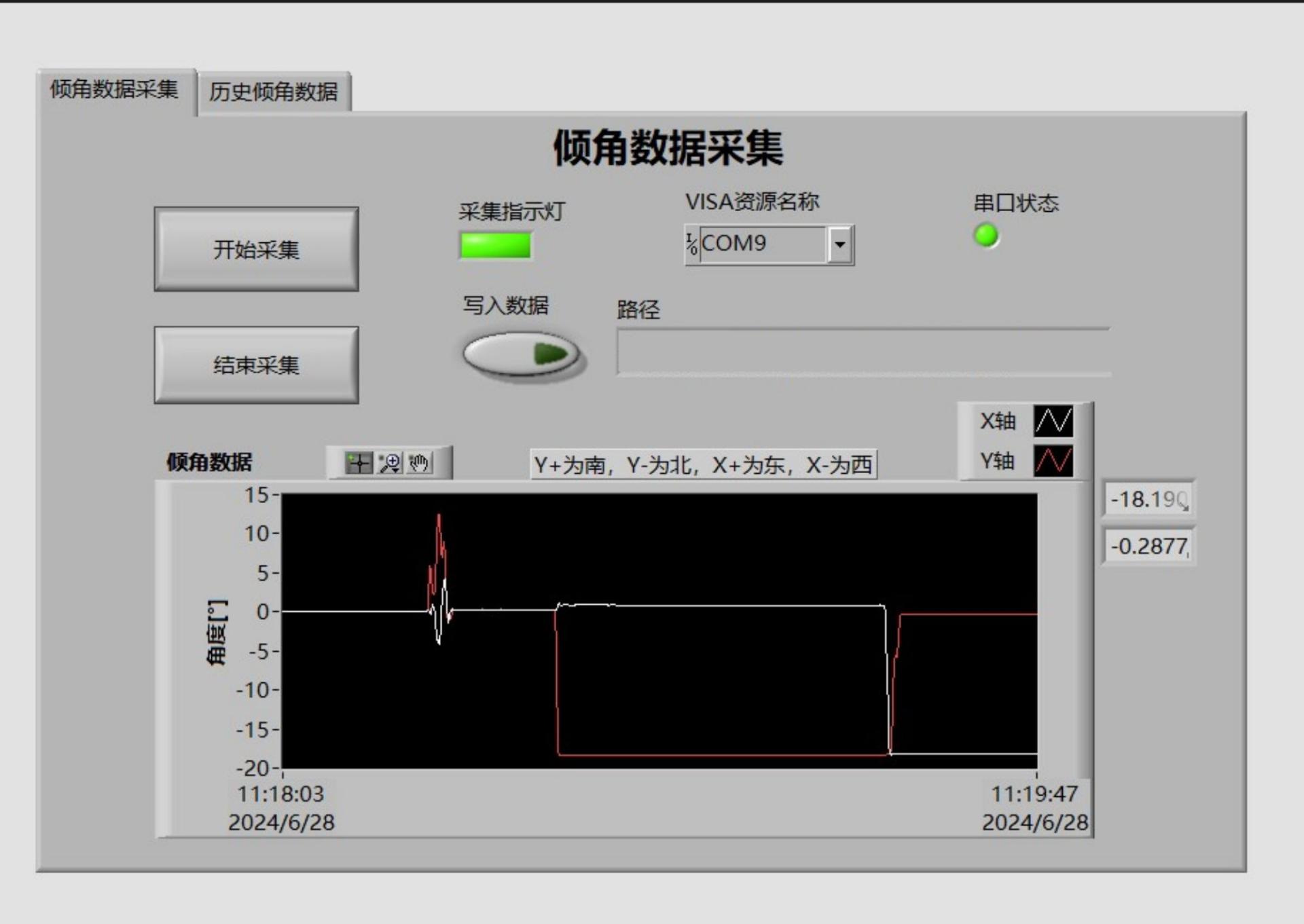Toggle the 写入数据 switch
Viewport: 1304px width, 924px height.
click(521, 354)
